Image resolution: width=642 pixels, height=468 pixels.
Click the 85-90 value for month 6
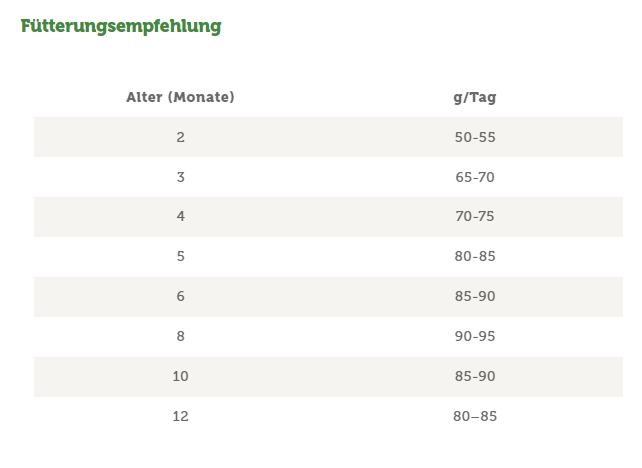point(474,296)
